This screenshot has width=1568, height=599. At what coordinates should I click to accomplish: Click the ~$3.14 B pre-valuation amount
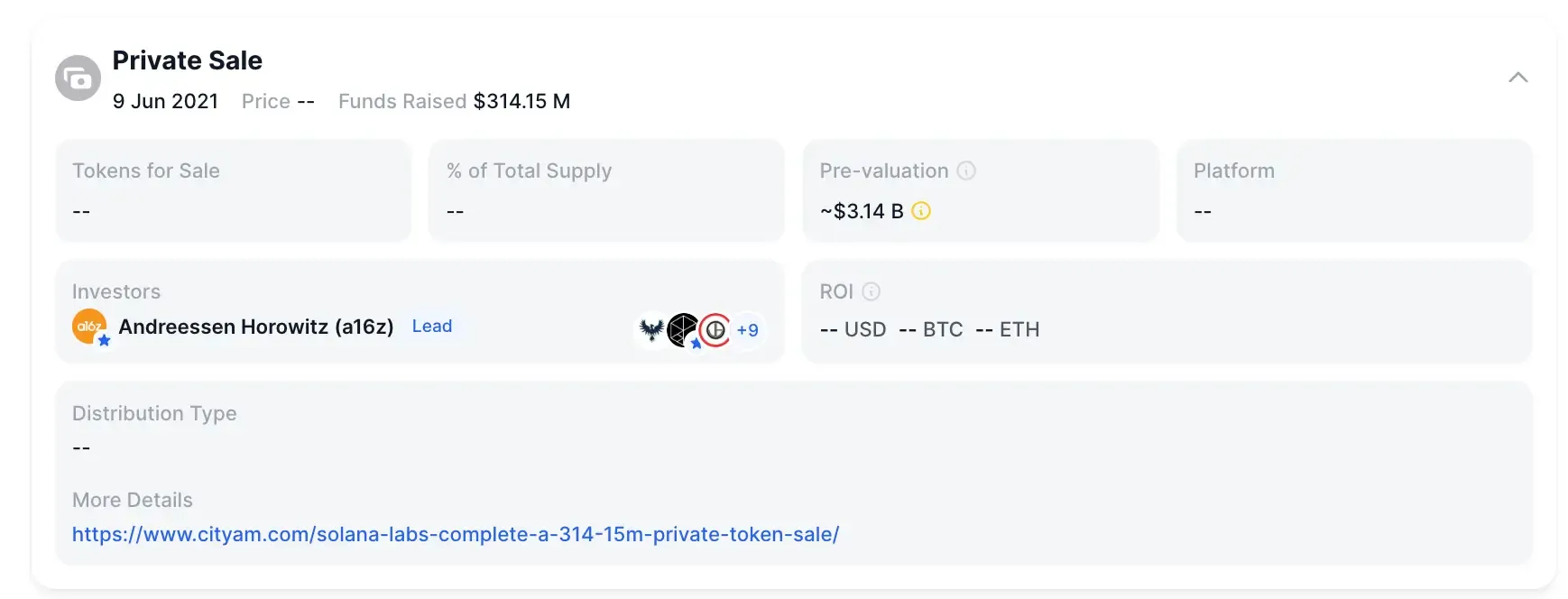pyautogui.click(x=862, y=211)
